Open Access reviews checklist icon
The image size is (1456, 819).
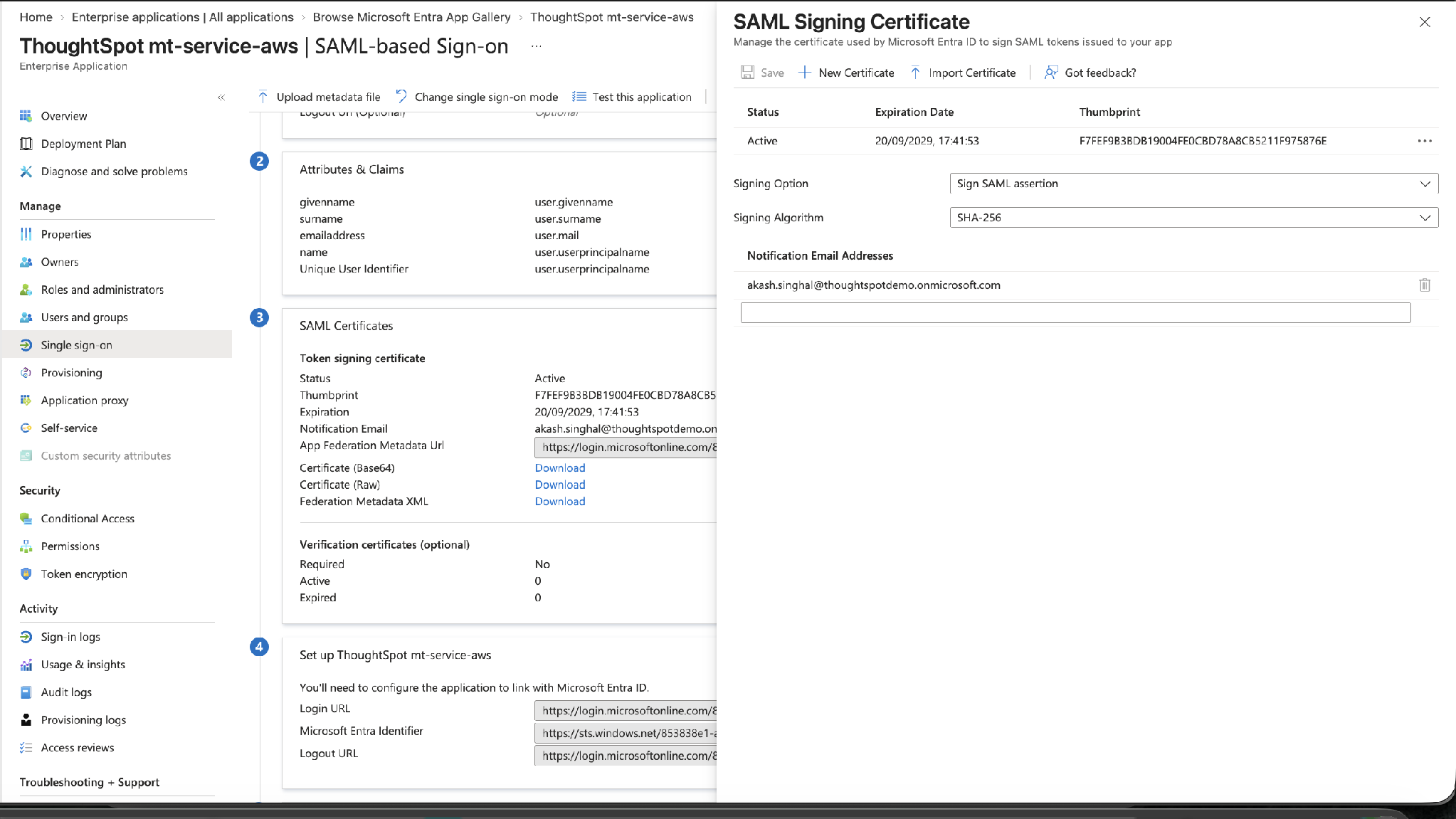(x=26, y=748)
